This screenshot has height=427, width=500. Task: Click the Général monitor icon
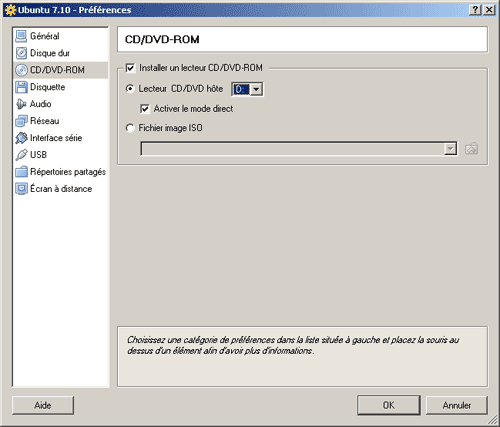point(21,36)
